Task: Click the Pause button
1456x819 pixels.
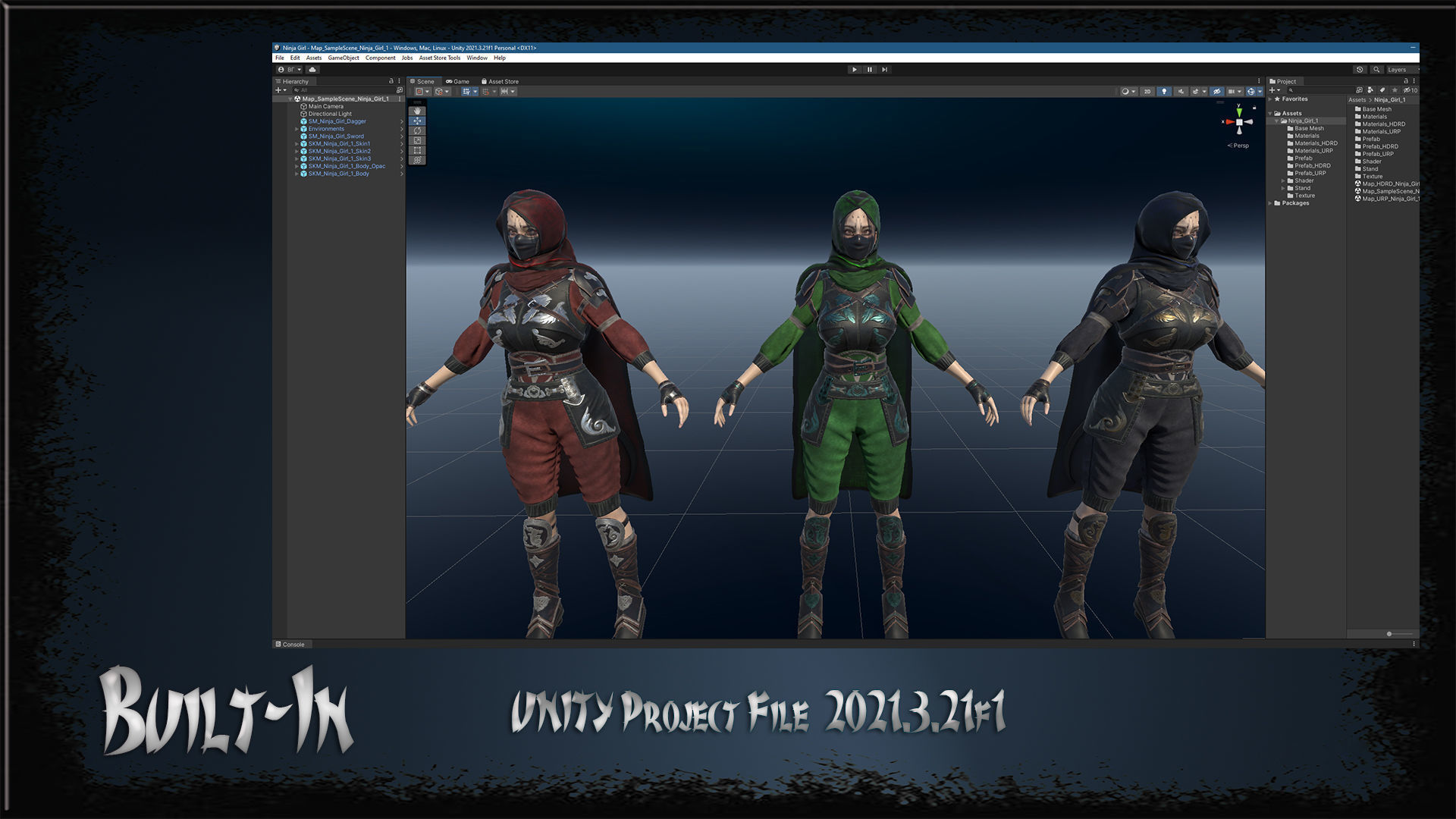Action: pos(870,70)
